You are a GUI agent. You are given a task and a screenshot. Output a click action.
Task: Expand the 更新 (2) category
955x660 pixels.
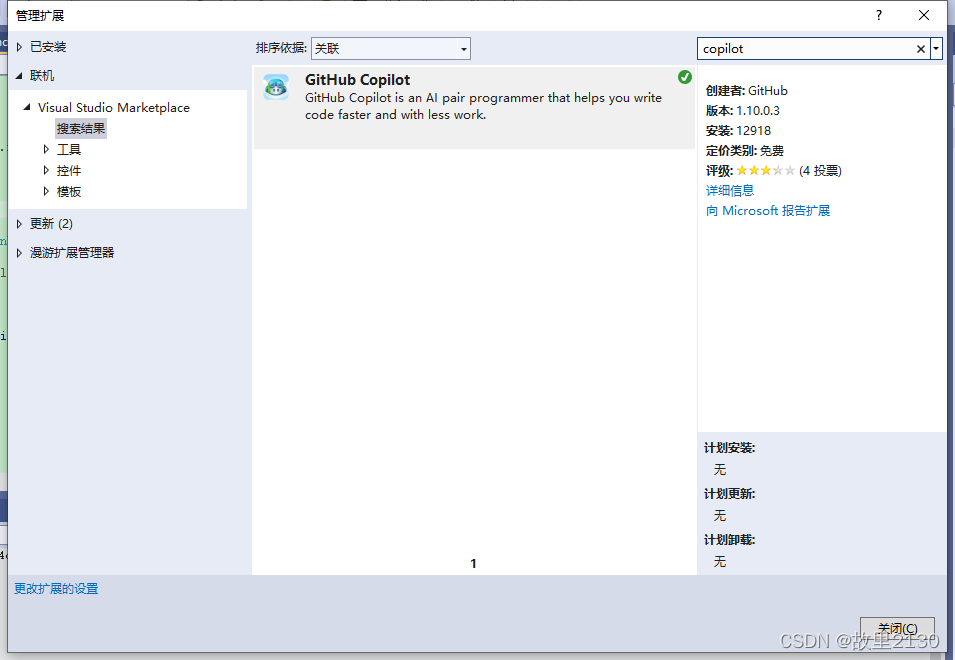[19, 223]
